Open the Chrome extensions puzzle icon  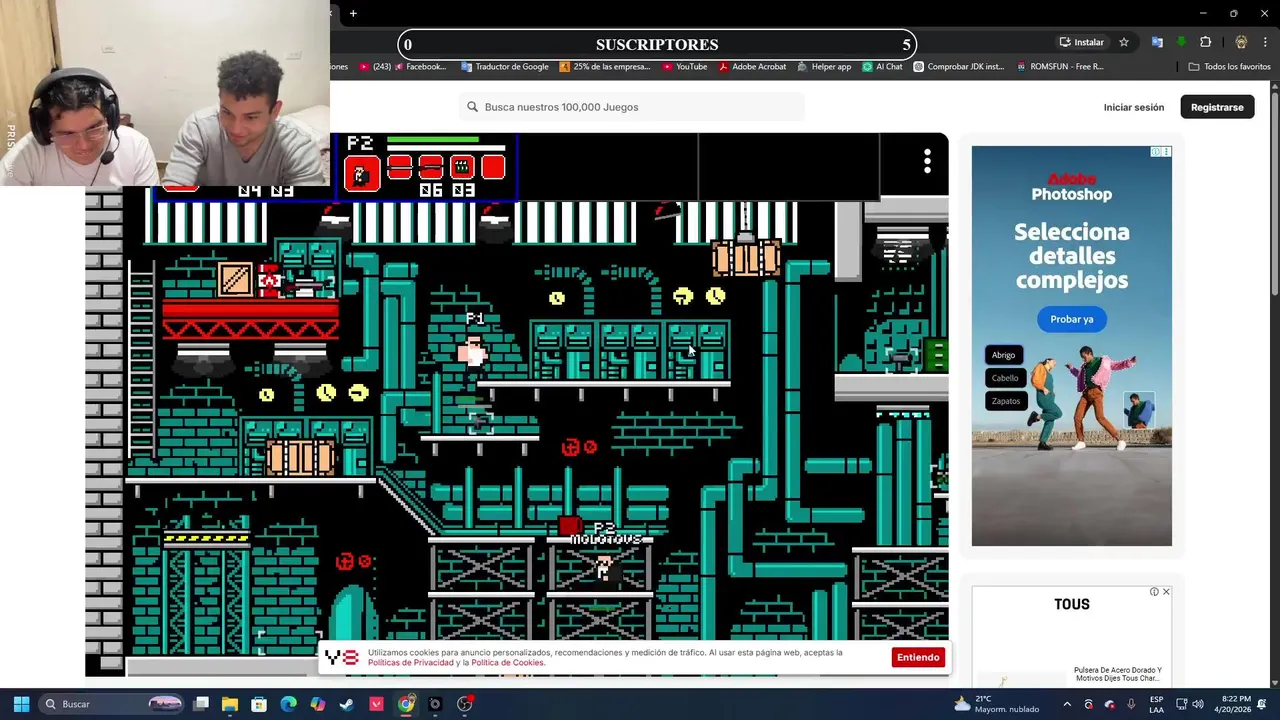[1205, 42]
